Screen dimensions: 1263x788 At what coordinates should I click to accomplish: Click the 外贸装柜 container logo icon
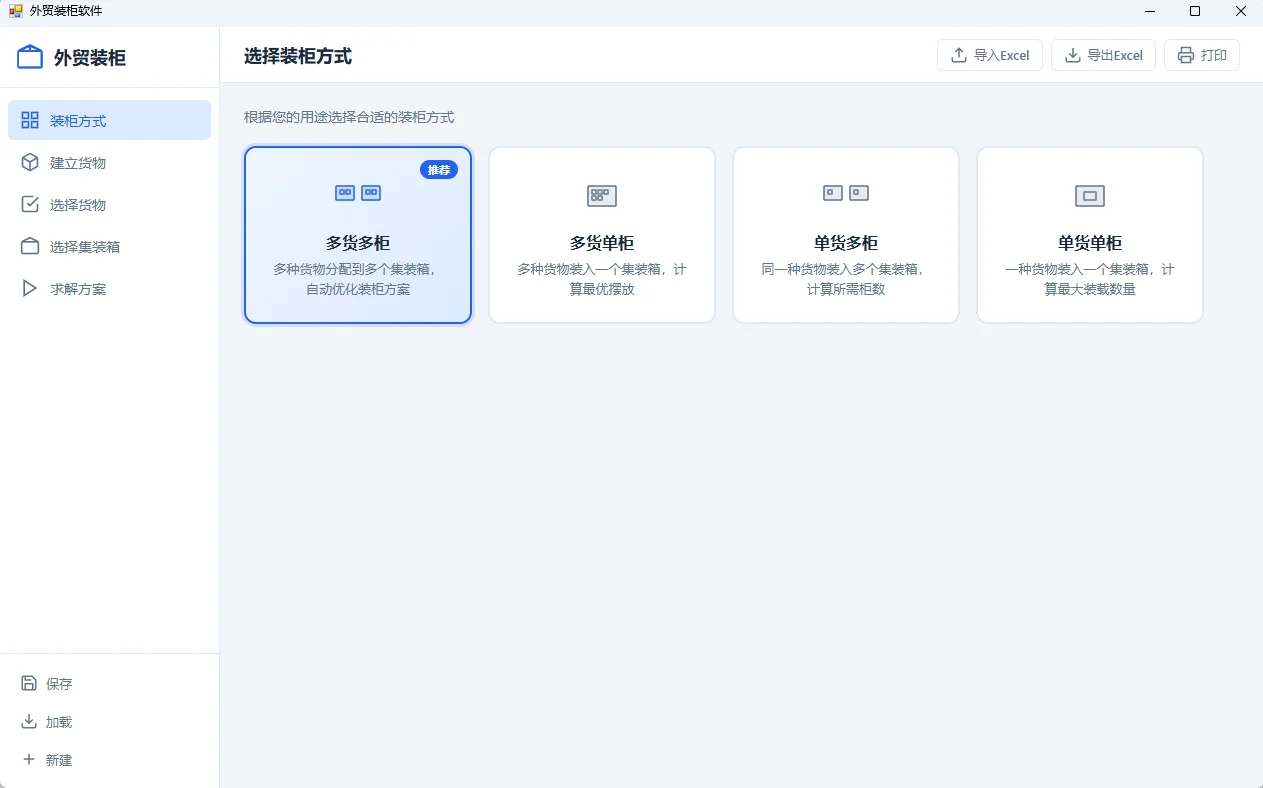30,57
